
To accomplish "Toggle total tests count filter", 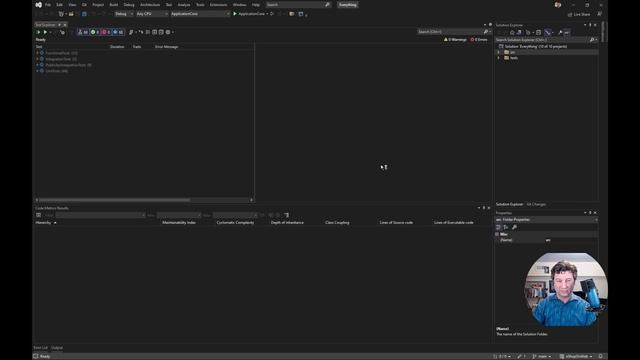I will tap(83, 32).
